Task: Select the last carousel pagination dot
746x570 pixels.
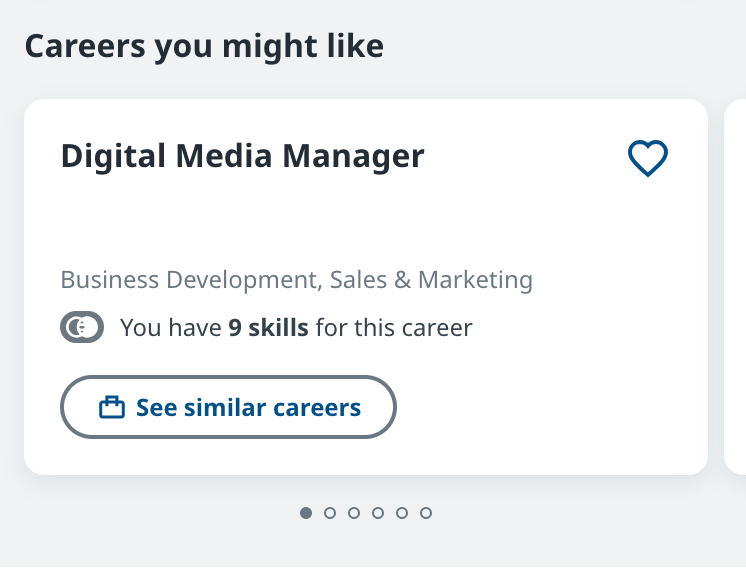Action: coord(426,513)
